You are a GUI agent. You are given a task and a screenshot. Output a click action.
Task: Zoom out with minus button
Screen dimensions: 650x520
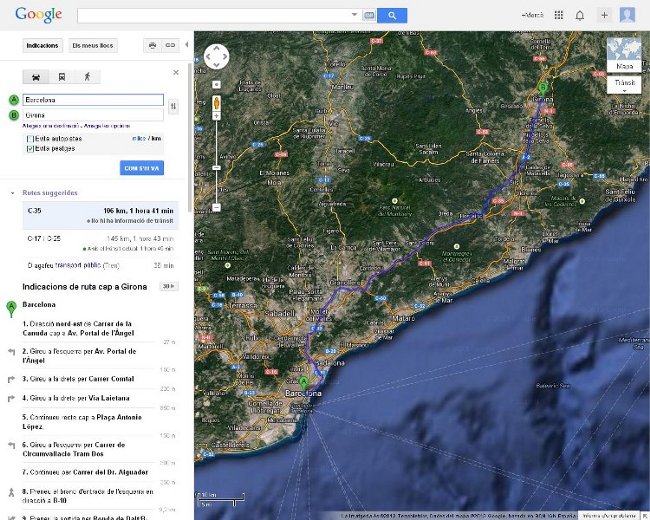pyautogui.click(x=216, y=207)
